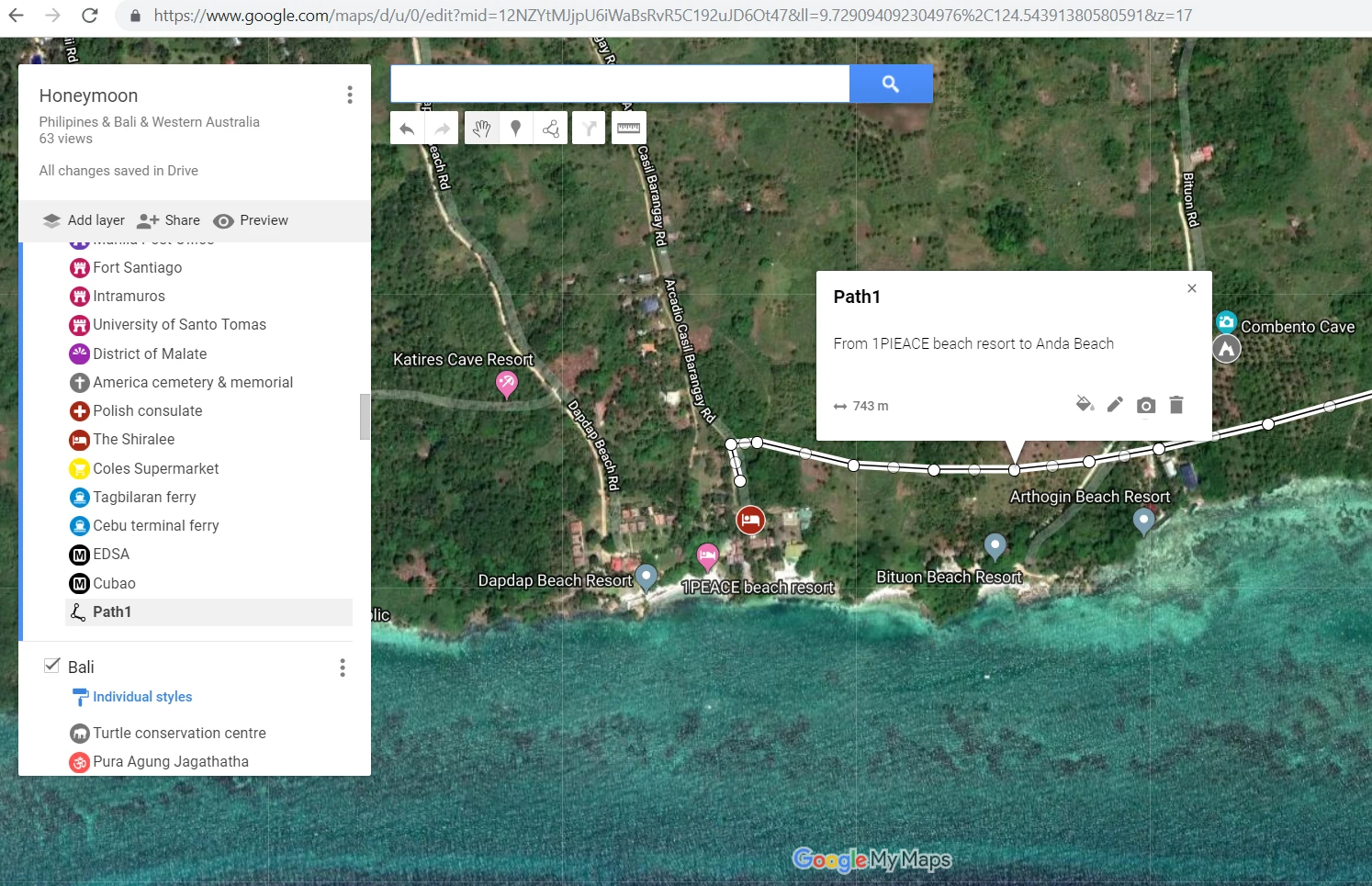1372x886 pixels.
Task: Select the Draw a line tool
Action: (551, 129)
